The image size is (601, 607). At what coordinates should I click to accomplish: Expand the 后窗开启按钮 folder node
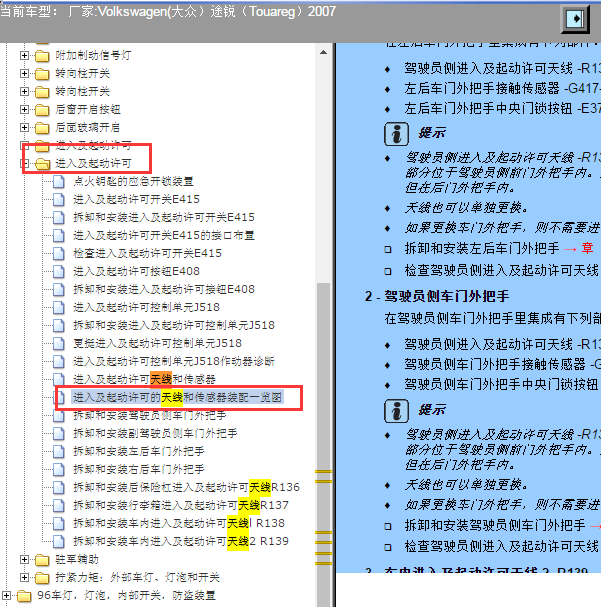click(x=24, y=110)
